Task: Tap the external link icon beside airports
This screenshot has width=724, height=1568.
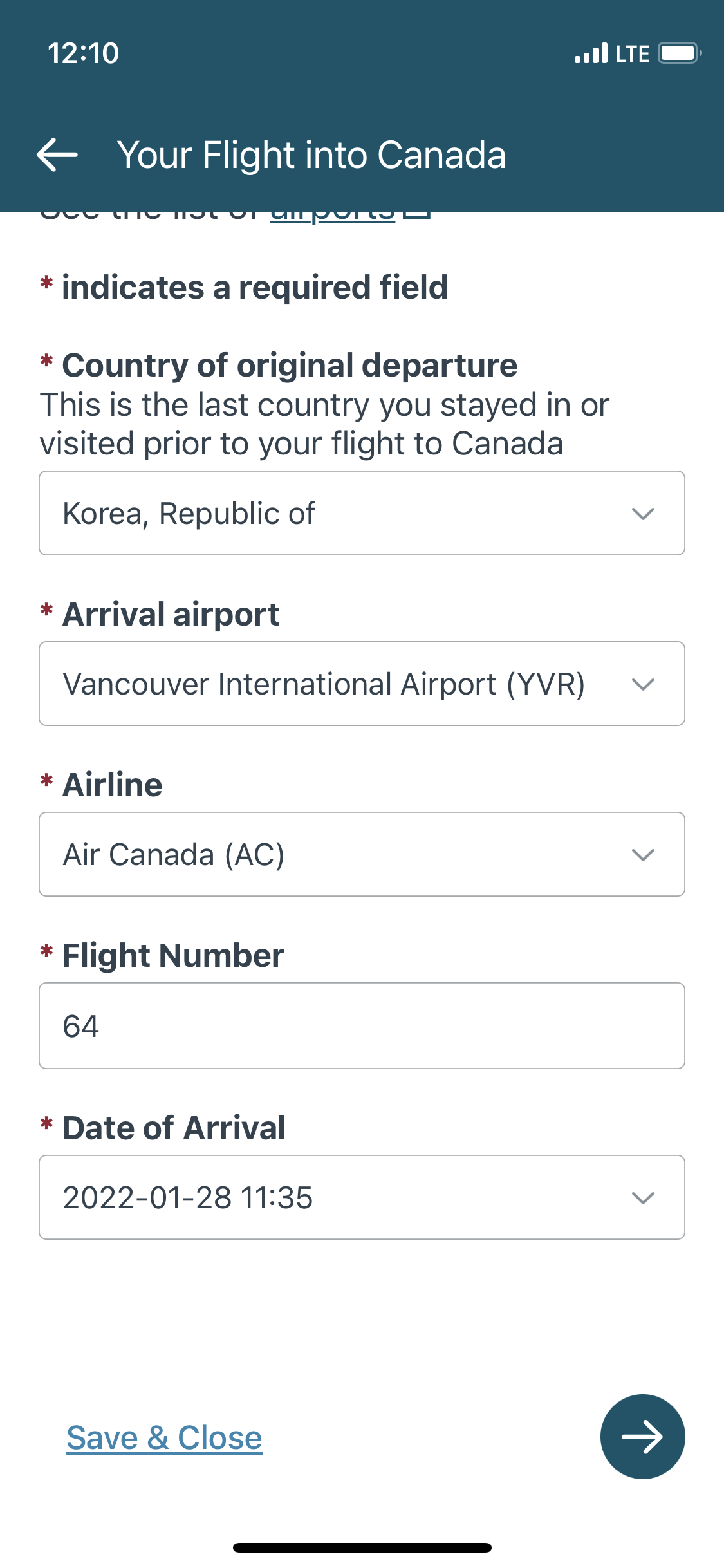Action: pyautogui.click(x=416, y=214)
